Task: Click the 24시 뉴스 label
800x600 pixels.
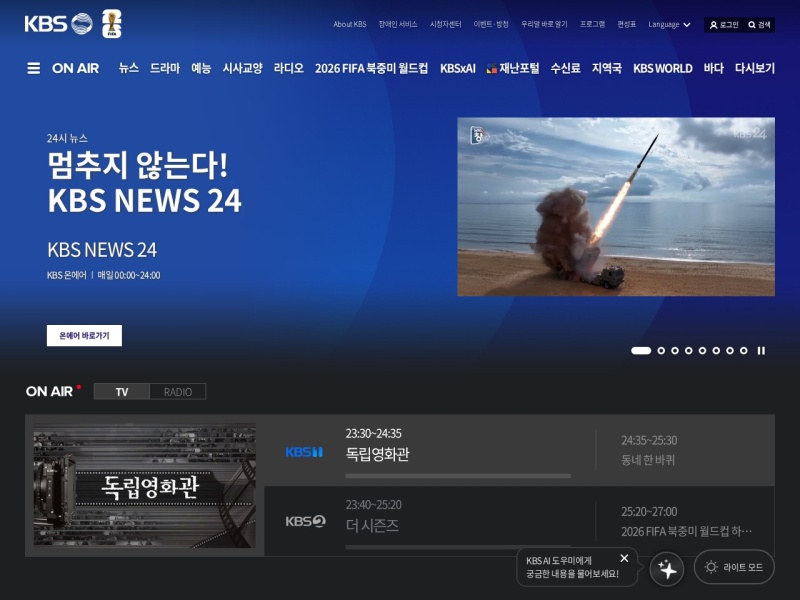Action: (x=67, y=138)
